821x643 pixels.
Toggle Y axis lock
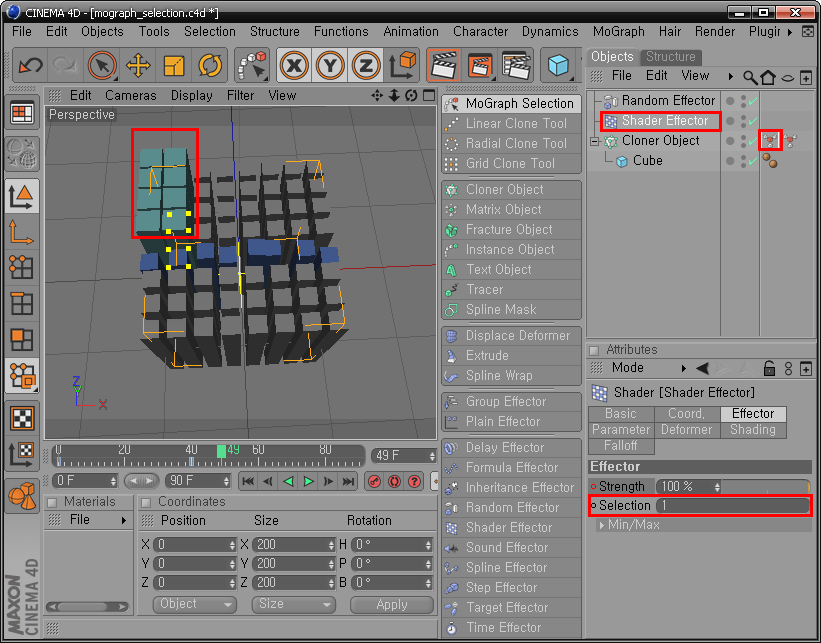click(330, 66)
